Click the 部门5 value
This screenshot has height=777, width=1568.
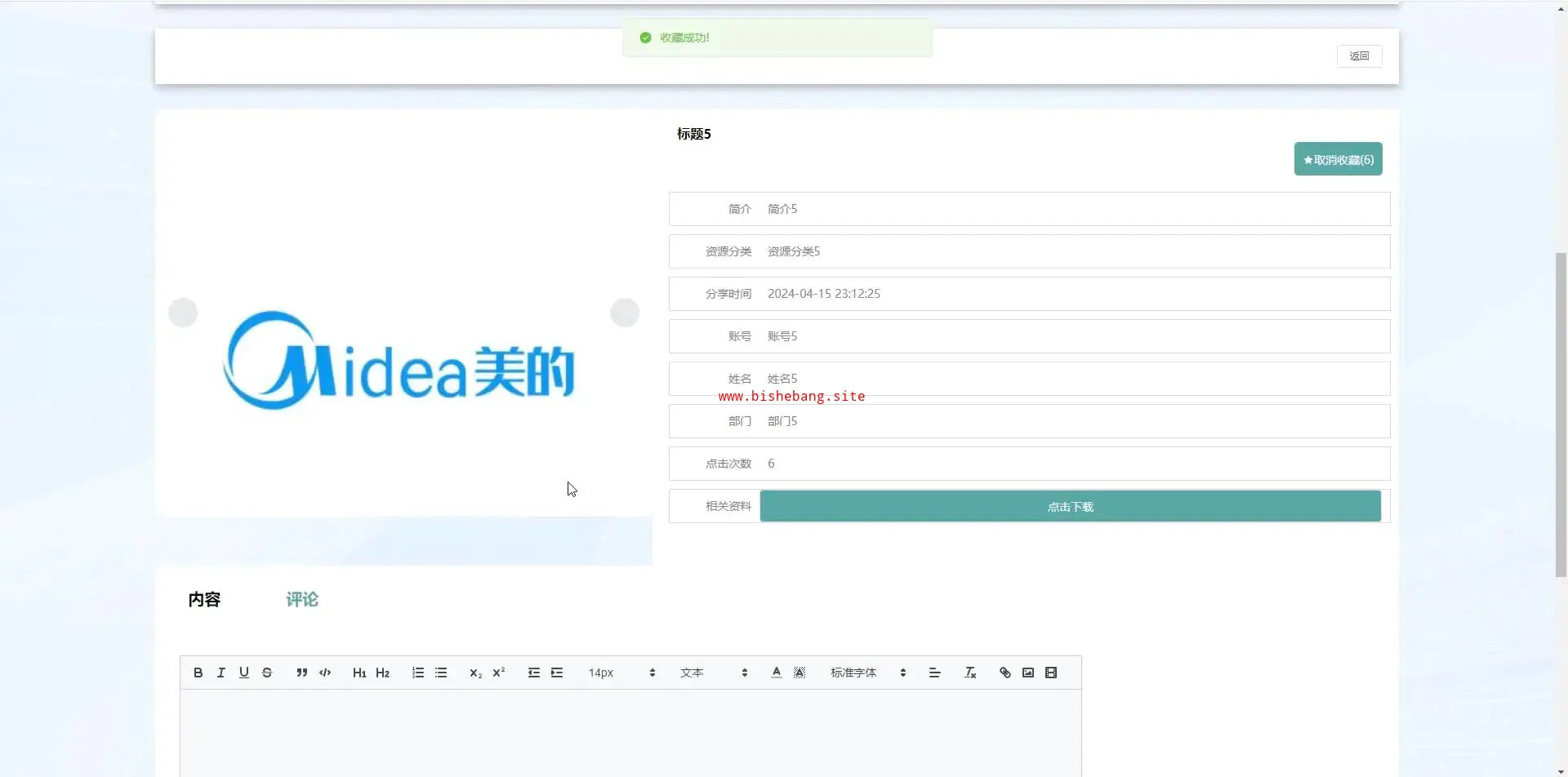(782, 421)
